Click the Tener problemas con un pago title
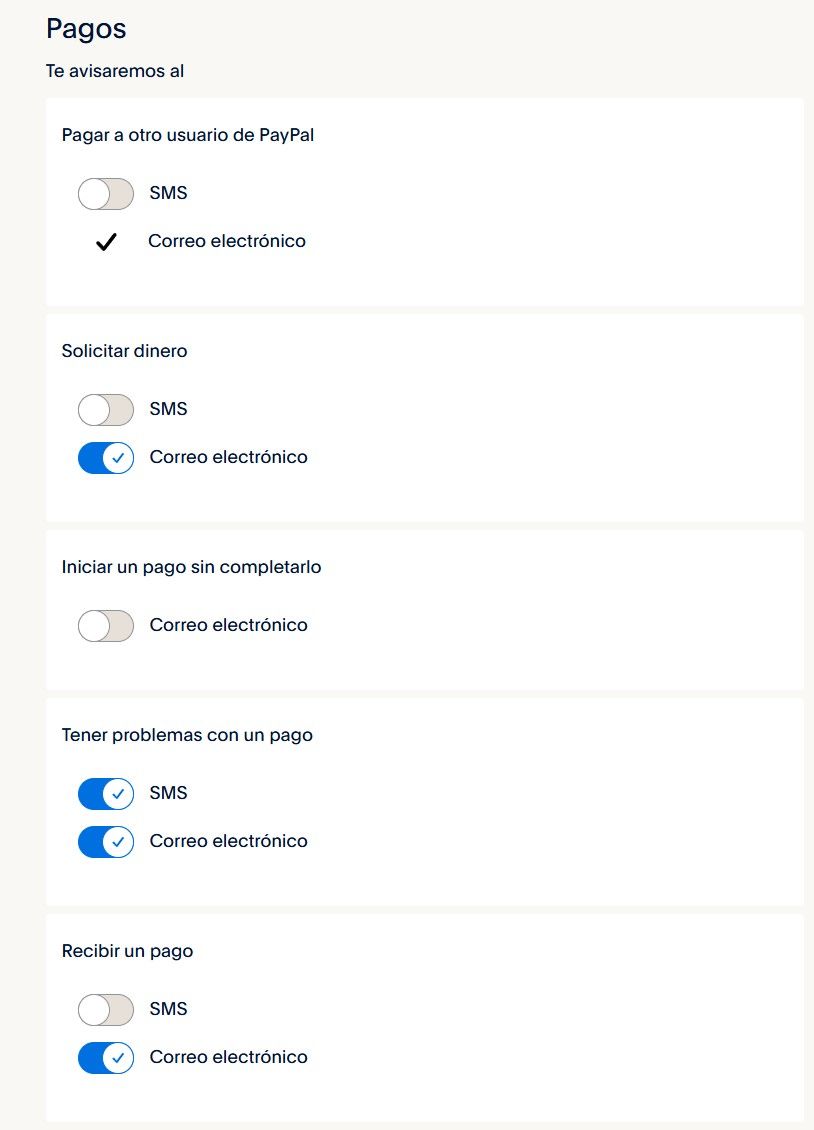The height and width of the screenshot is (1130, 814). (187, 735)
